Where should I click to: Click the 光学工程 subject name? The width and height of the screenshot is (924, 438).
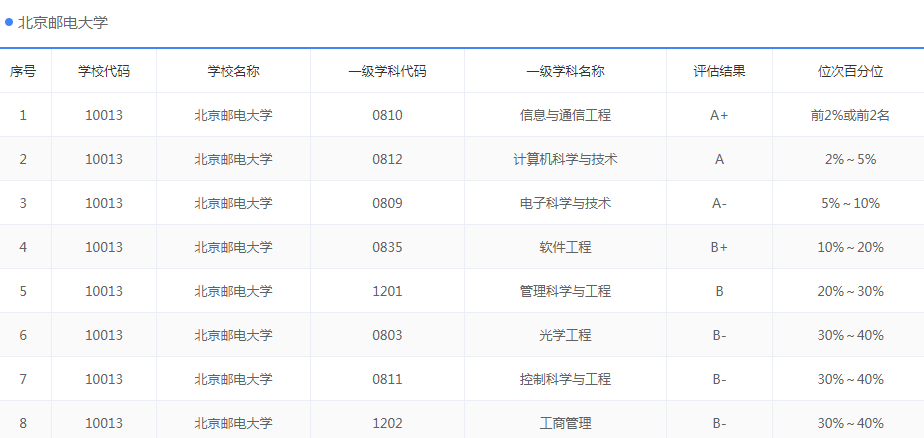[565, 335]
